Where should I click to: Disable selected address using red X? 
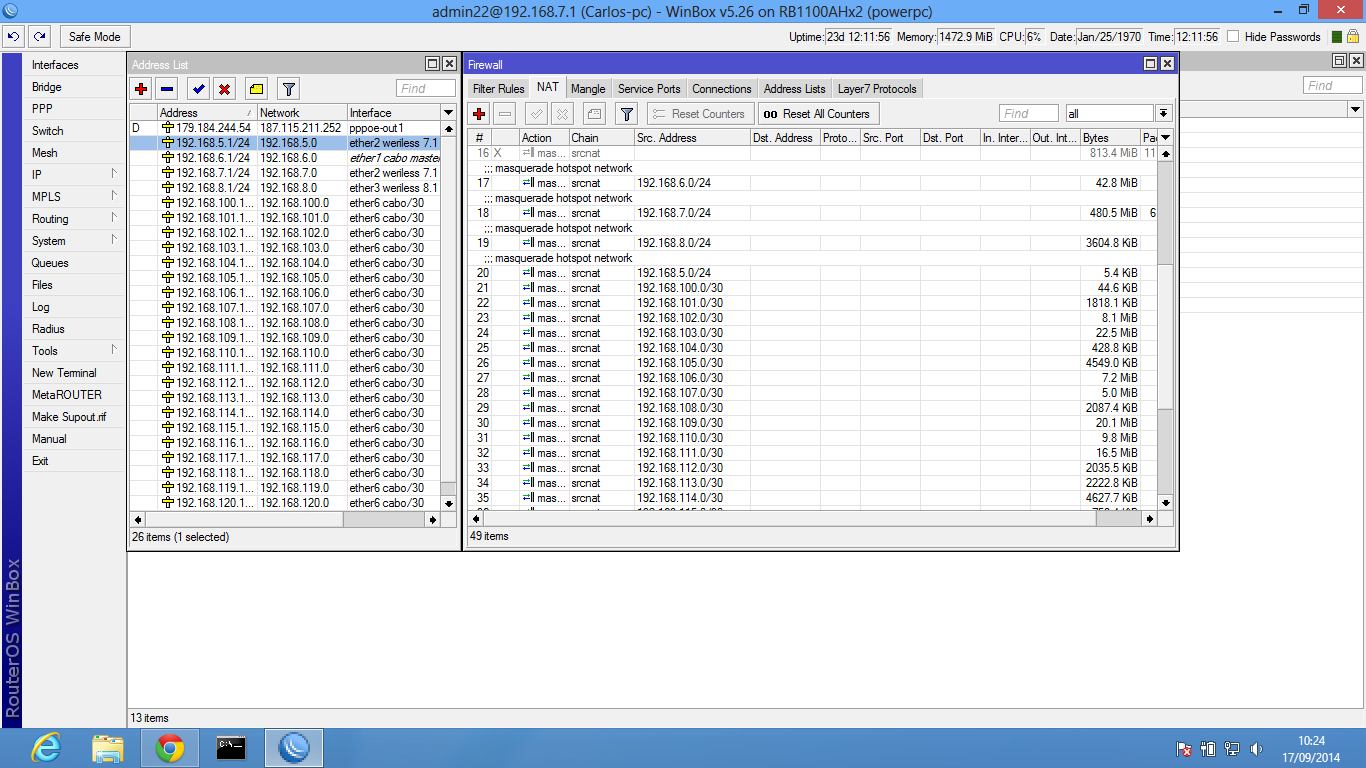tap(225, 89)
